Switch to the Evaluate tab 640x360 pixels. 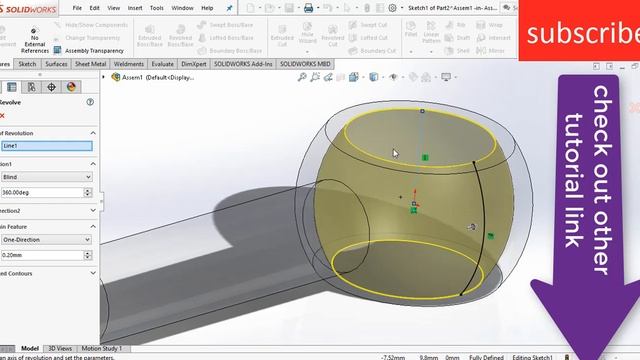(162, 64)
